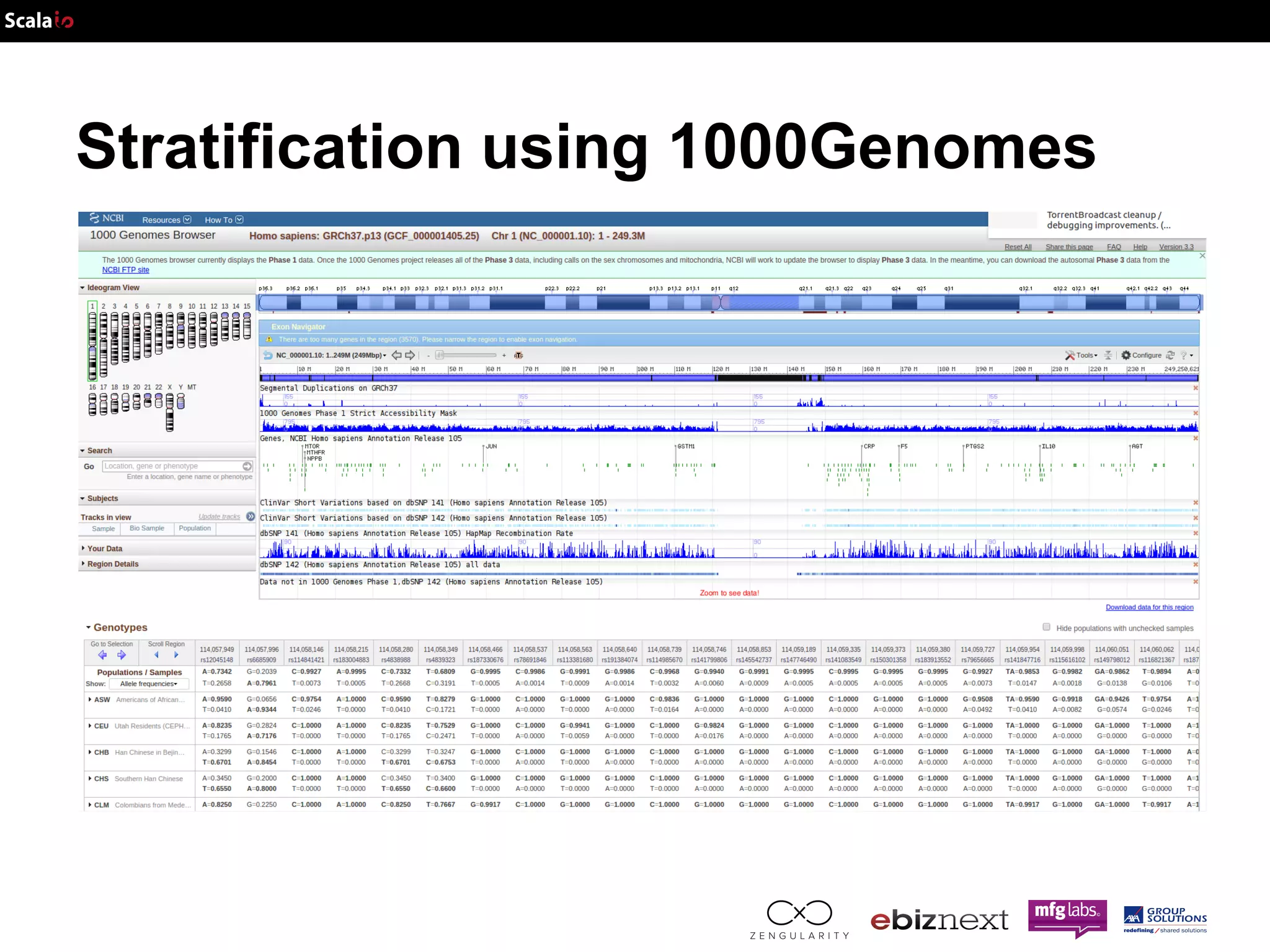Screen dimensions: 1270x952
Task: Close the Segmental Duplications track
Action: pos(1196,388)
